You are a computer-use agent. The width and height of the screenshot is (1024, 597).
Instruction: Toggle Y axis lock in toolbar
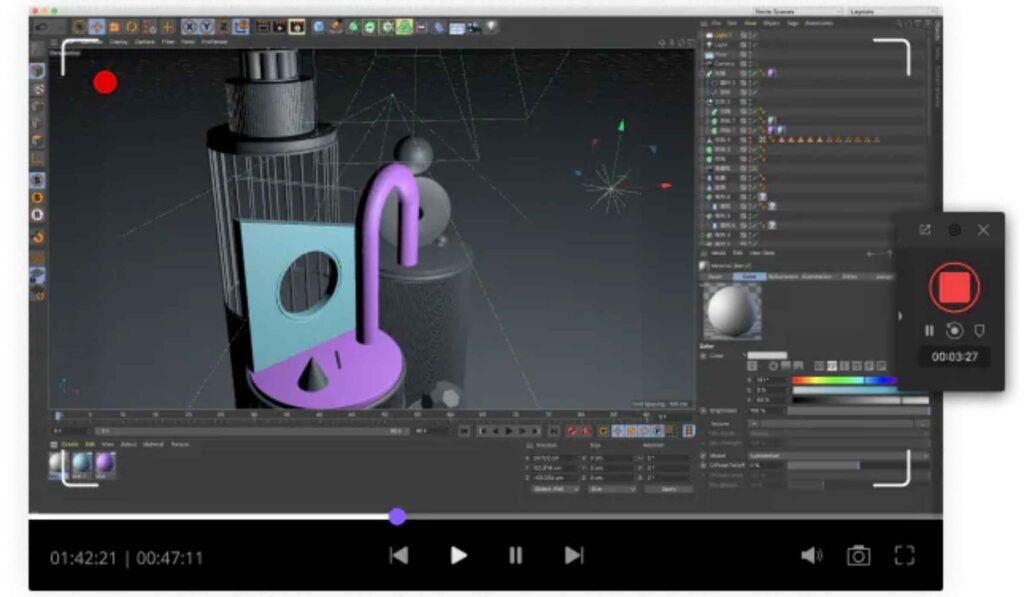click(206, 27)
